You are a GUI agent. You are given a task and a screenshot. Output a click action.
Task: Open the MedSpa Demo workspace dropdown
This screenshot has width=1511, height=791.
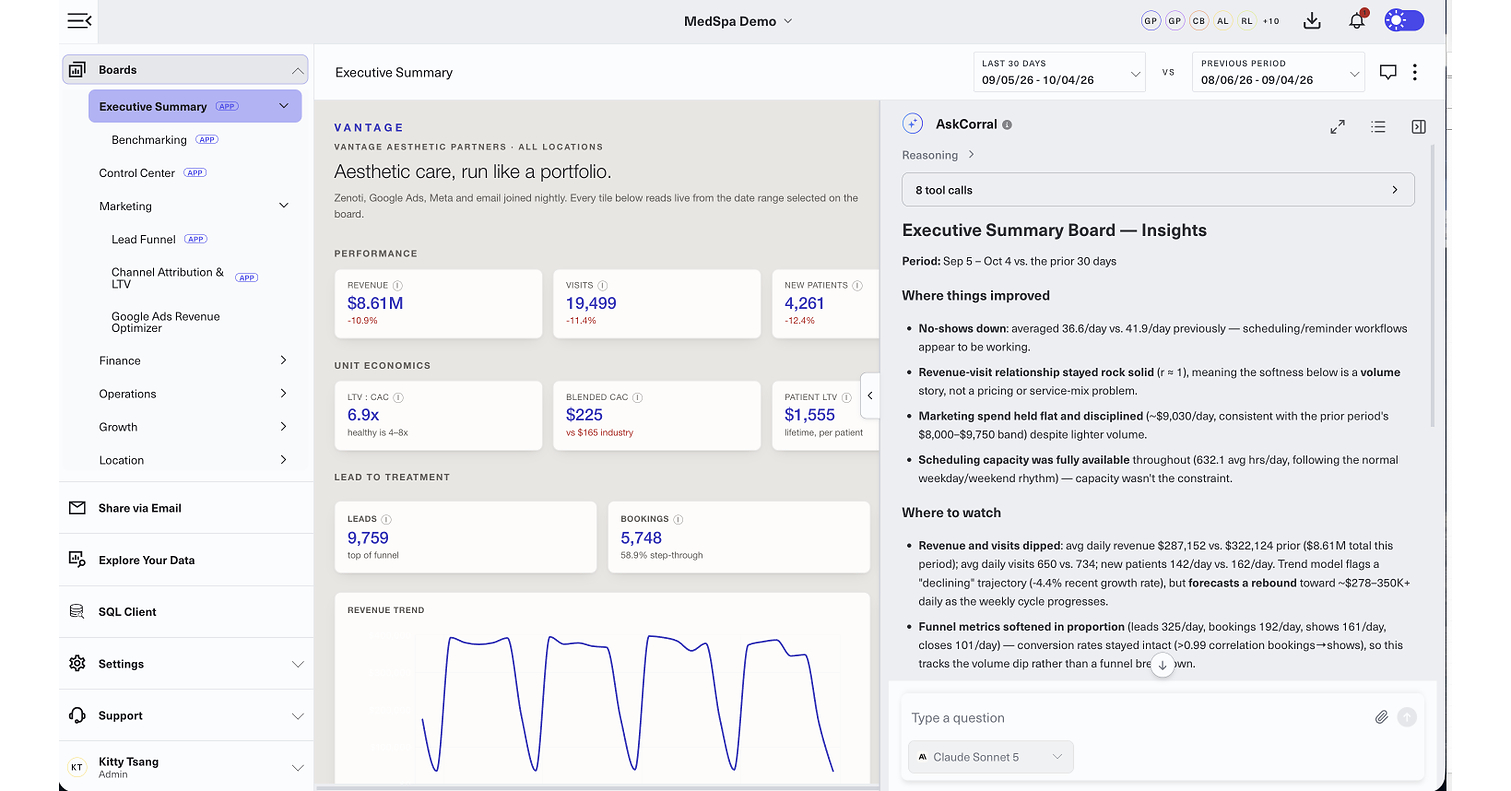(738, 21)
